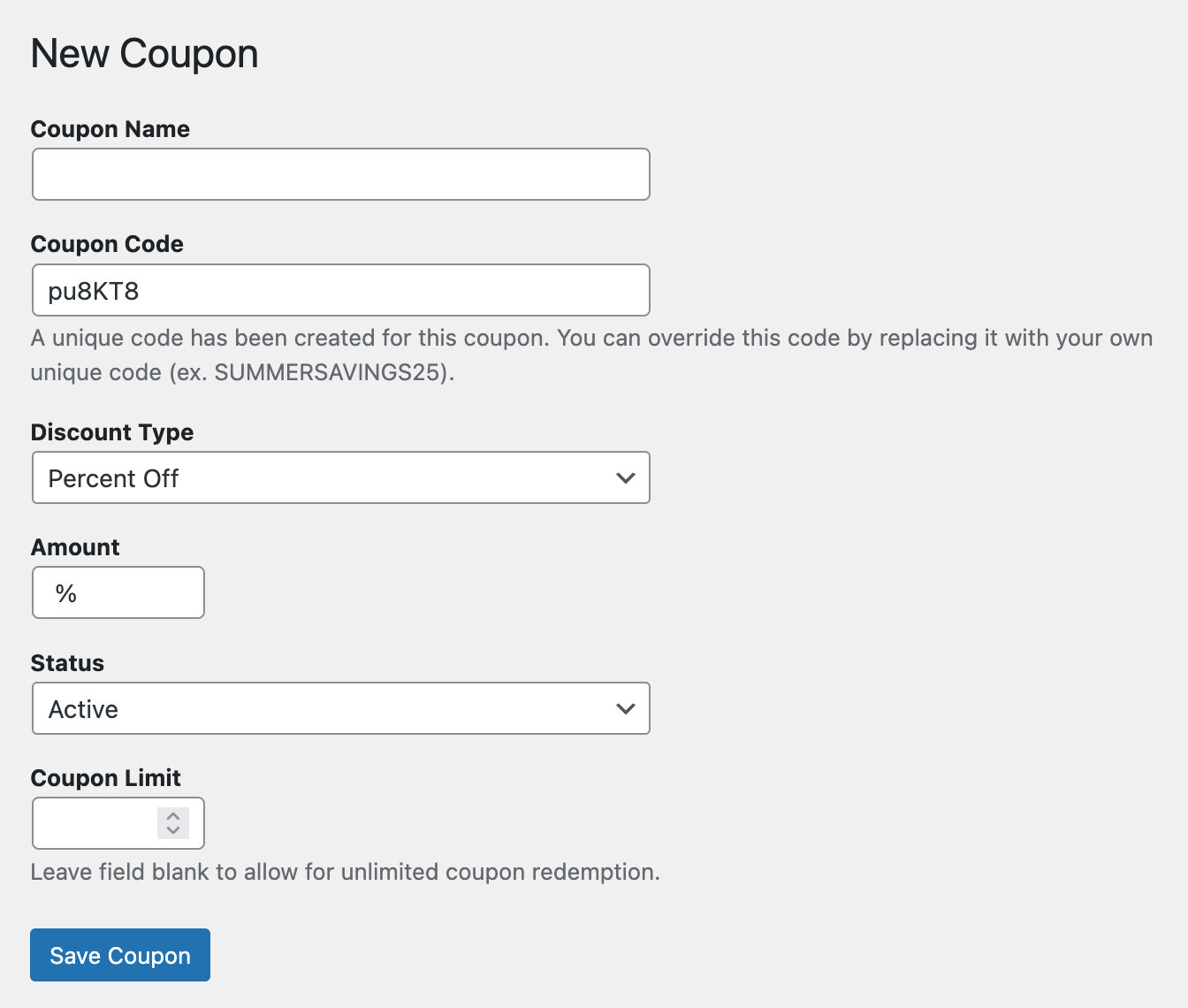Click the Status label

point(67,662)
